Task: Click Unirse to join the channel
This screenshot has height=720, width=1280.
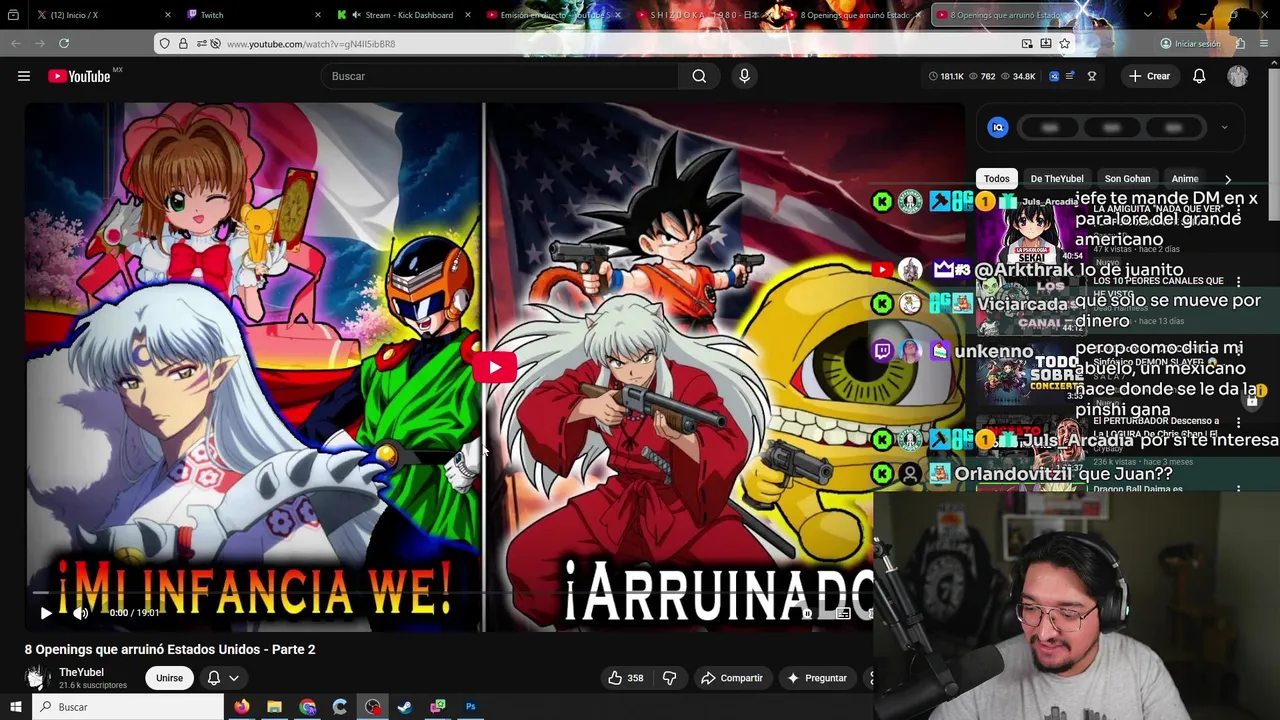Action: pos(169,678)
